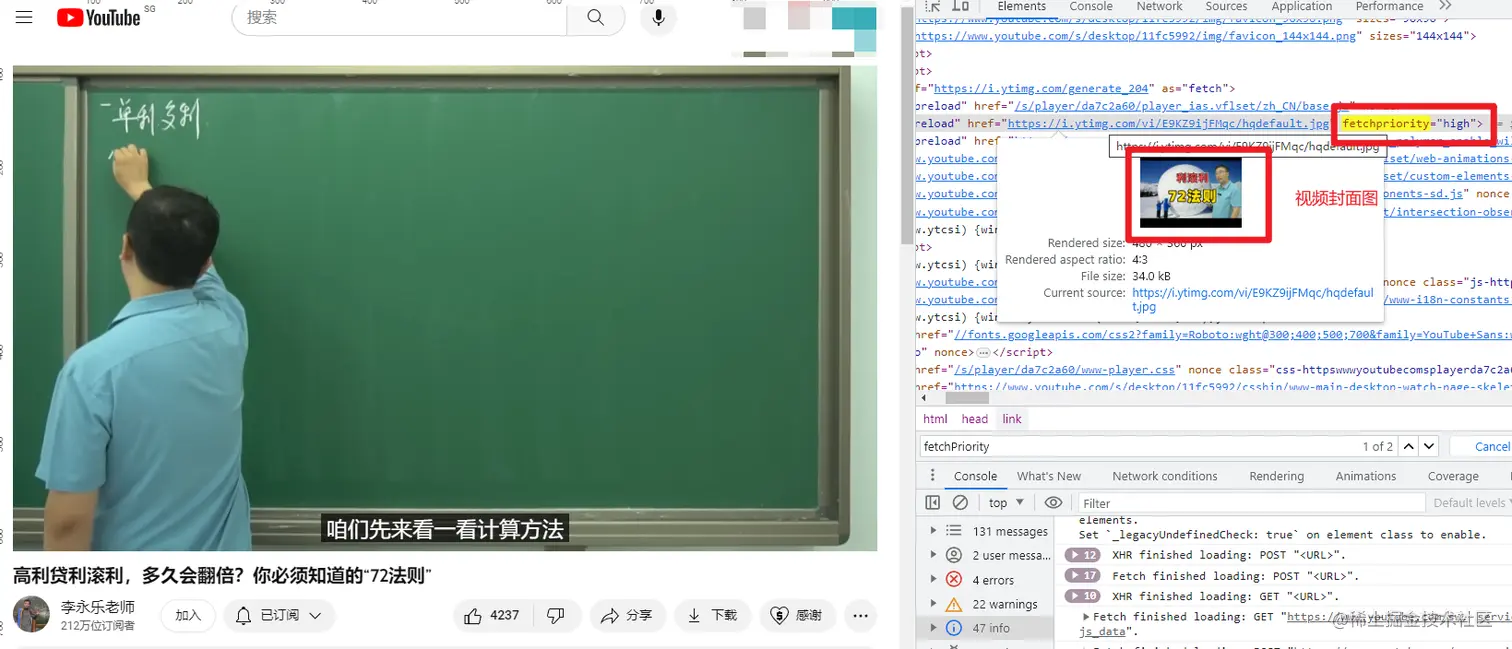Open the Current source hqdefault.jpg link

[x=1253, y=300]
